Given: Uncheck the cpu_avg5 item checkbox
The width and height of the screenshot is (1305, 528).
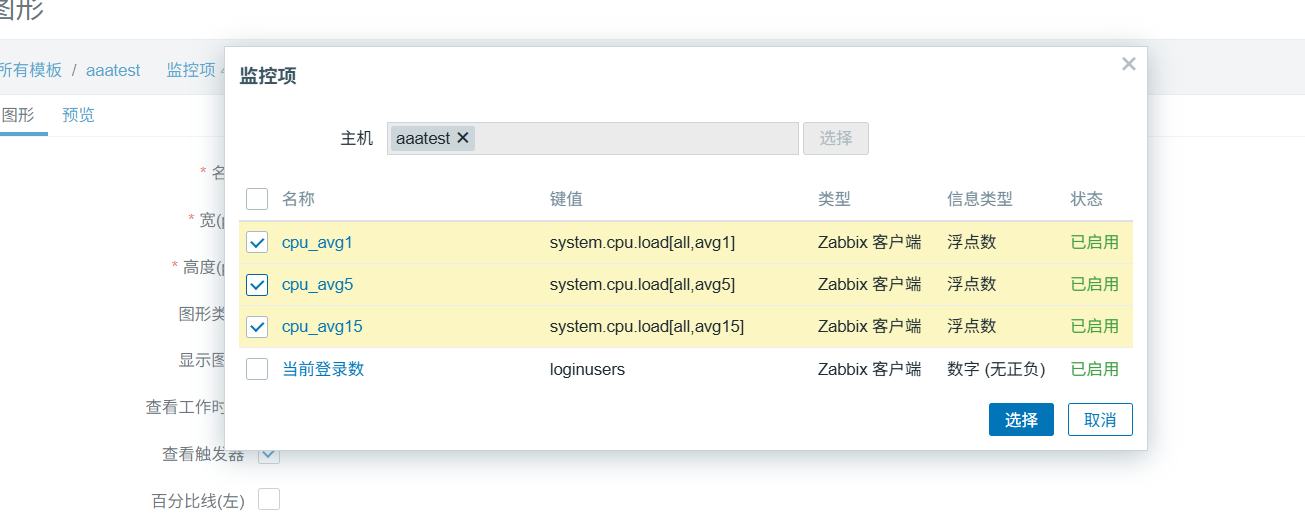Looking at the screenshot, I should coord(257,285).
